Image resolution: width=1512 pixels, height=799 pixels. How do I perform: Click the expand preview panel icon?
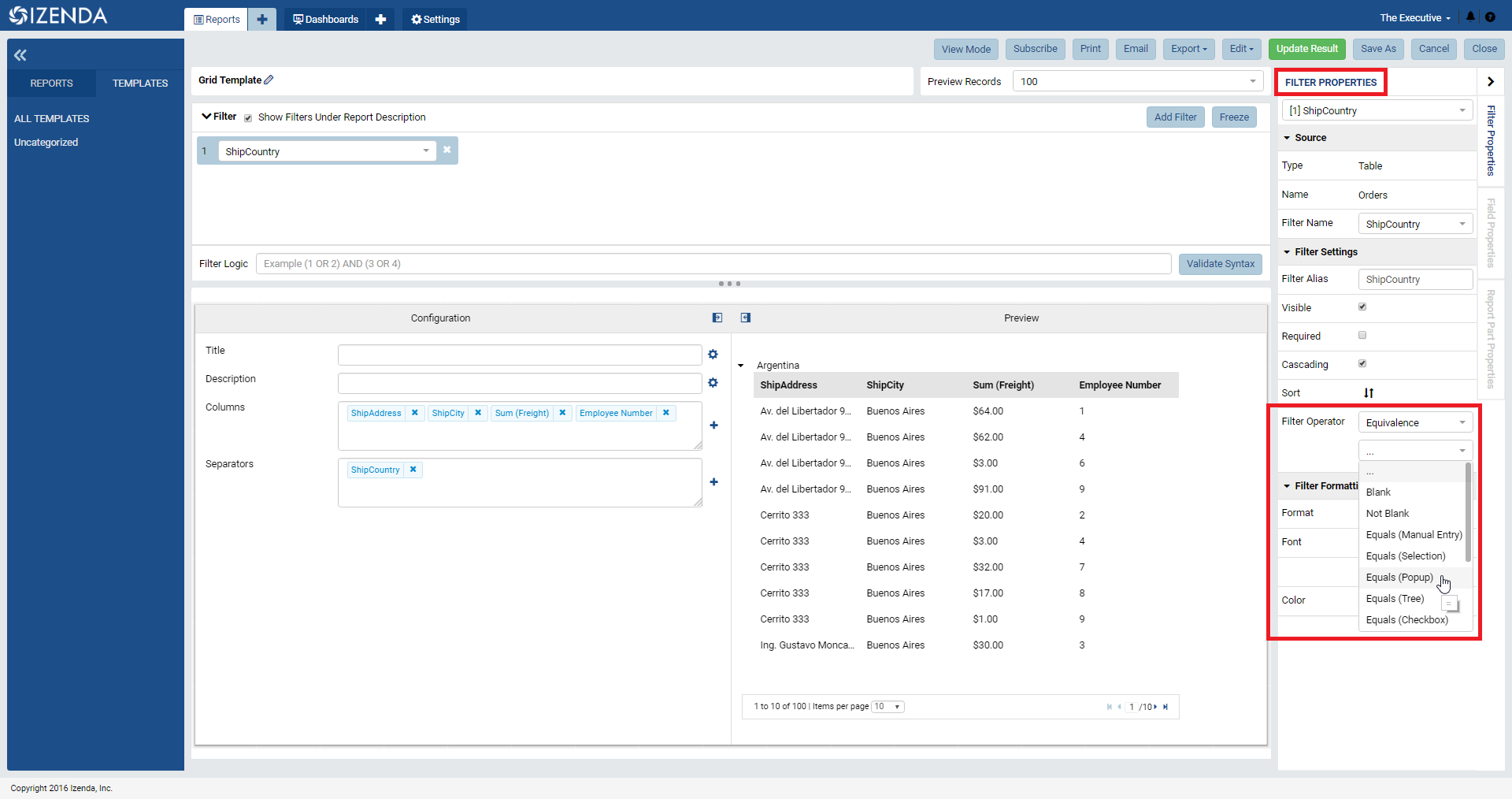pos(746,318)
